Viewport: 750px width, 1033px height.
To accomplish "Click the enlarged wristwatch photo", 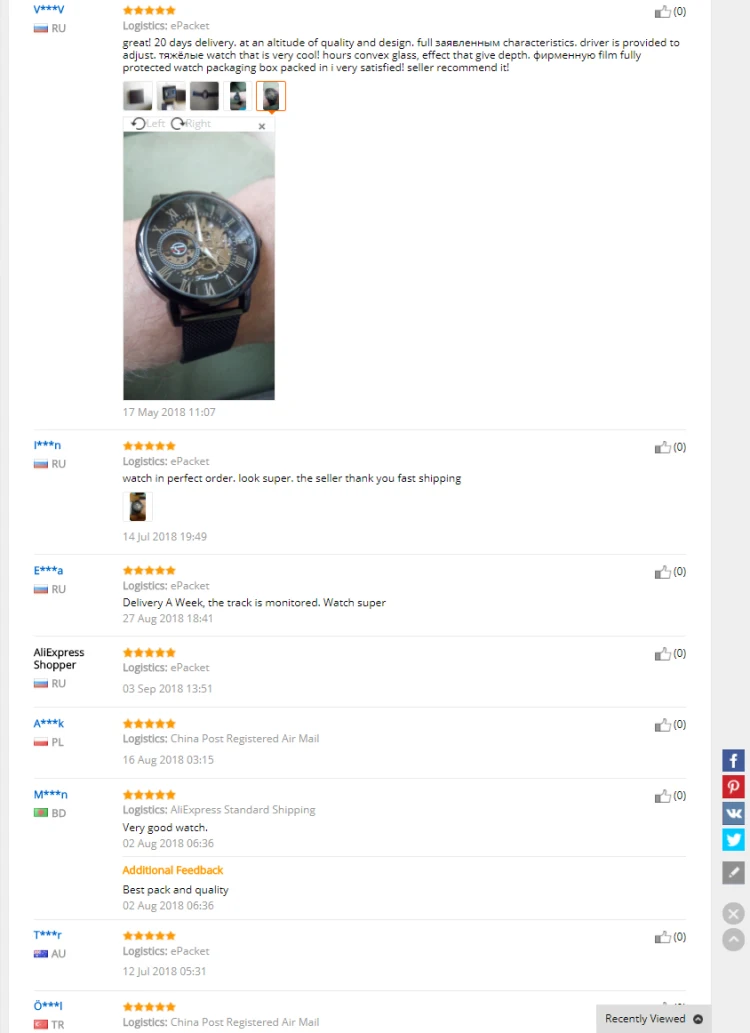I will click(x=199, y=265).
